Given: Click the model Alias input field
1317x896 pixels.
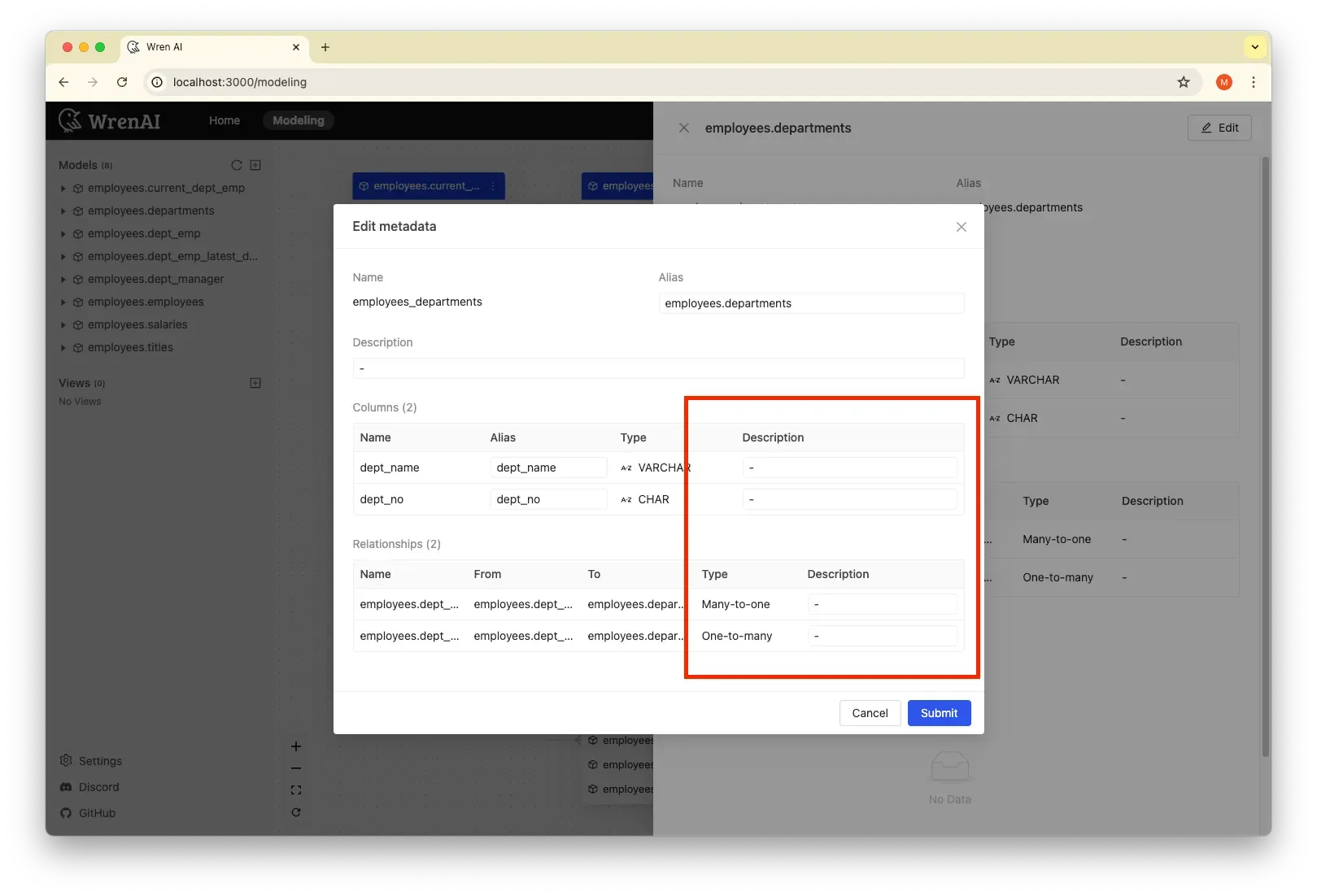Looking at the screenshot, I should coord(810,303).
